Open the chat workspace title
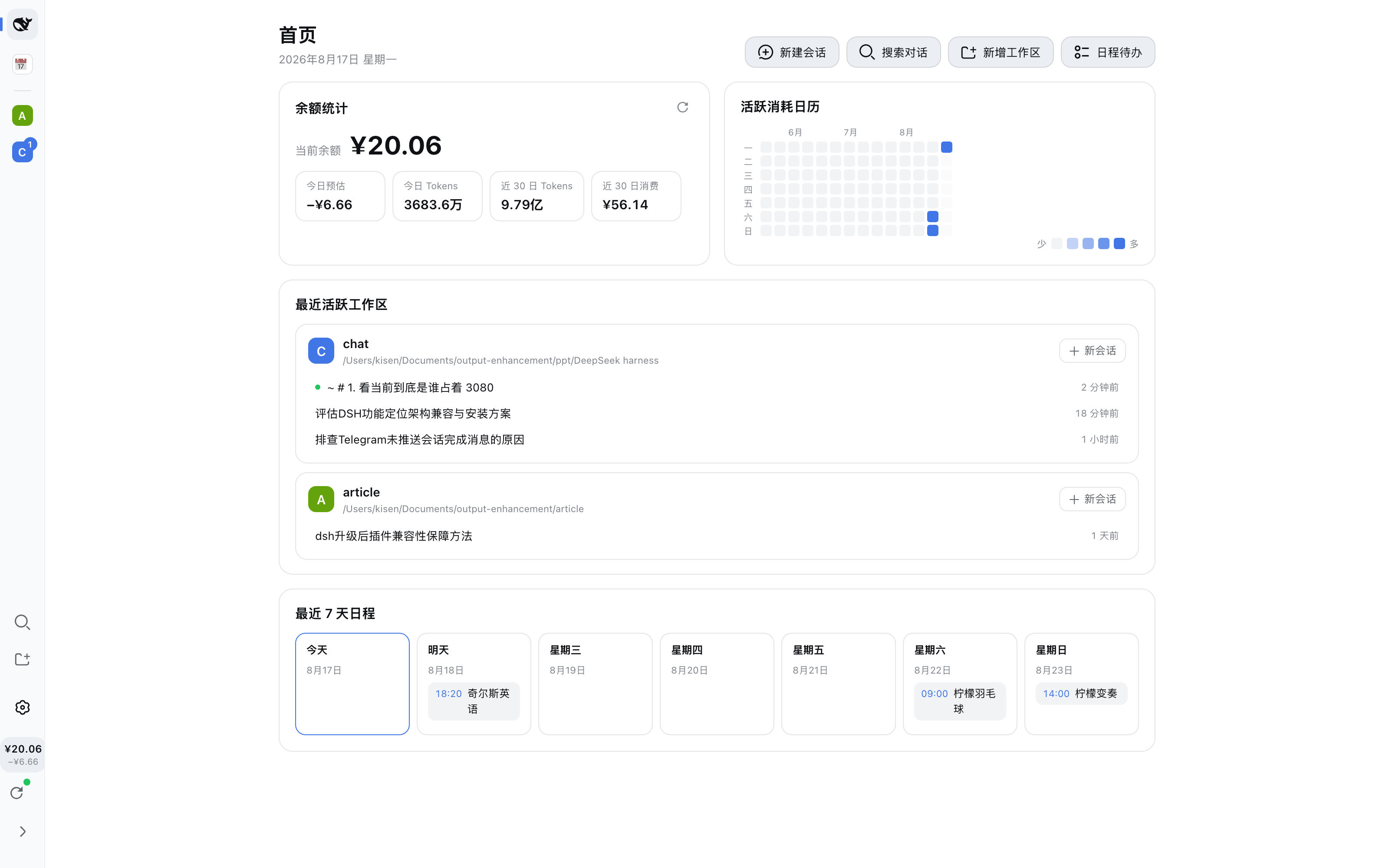The height and width of the screenshot is (868, 1389). point(355,344)
